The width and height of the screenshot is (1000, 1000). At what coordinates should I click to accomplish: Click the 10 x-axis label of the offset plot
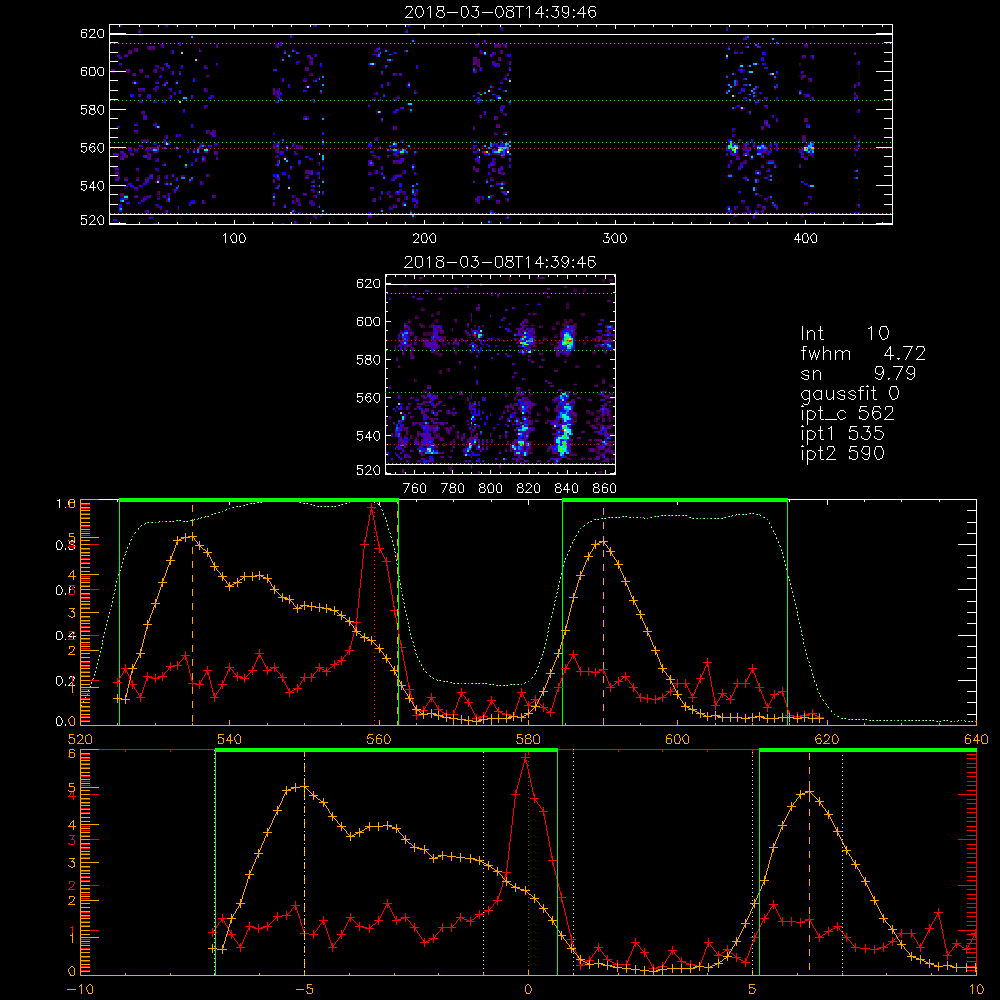(976, 989)
